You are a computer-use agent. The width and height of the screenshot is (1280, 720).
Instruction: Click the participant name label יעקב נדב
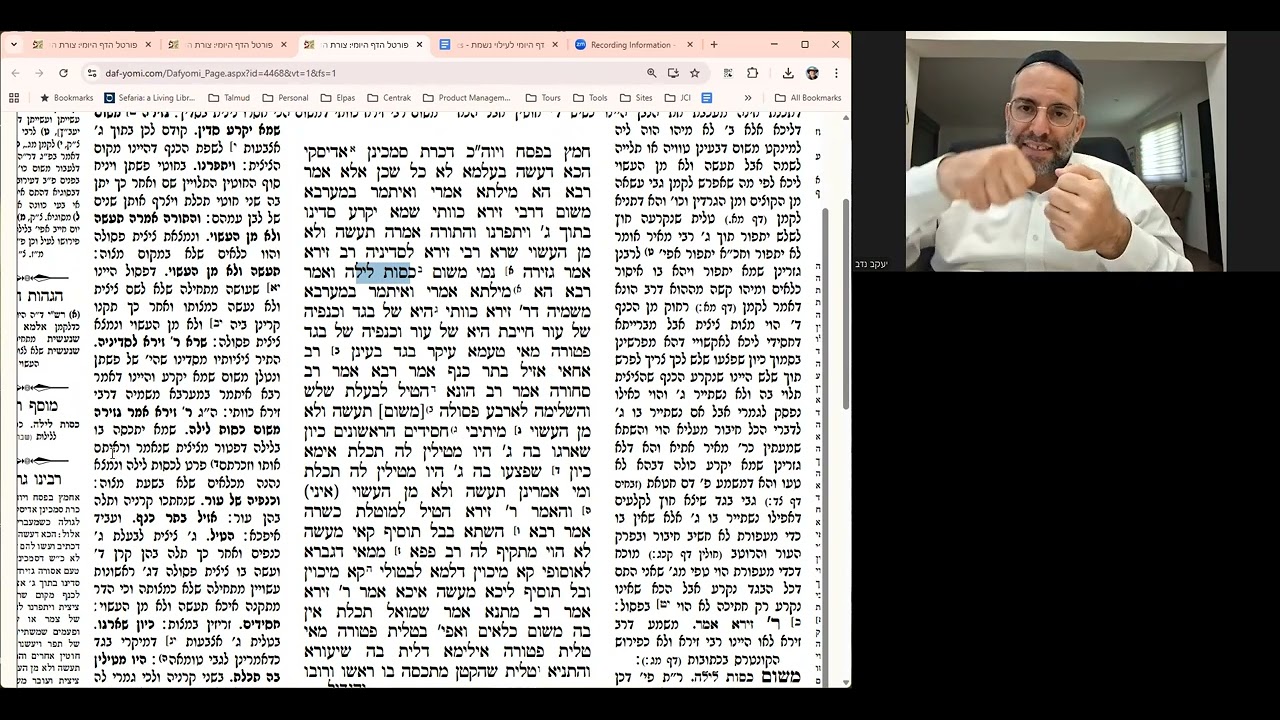point(869,264)
